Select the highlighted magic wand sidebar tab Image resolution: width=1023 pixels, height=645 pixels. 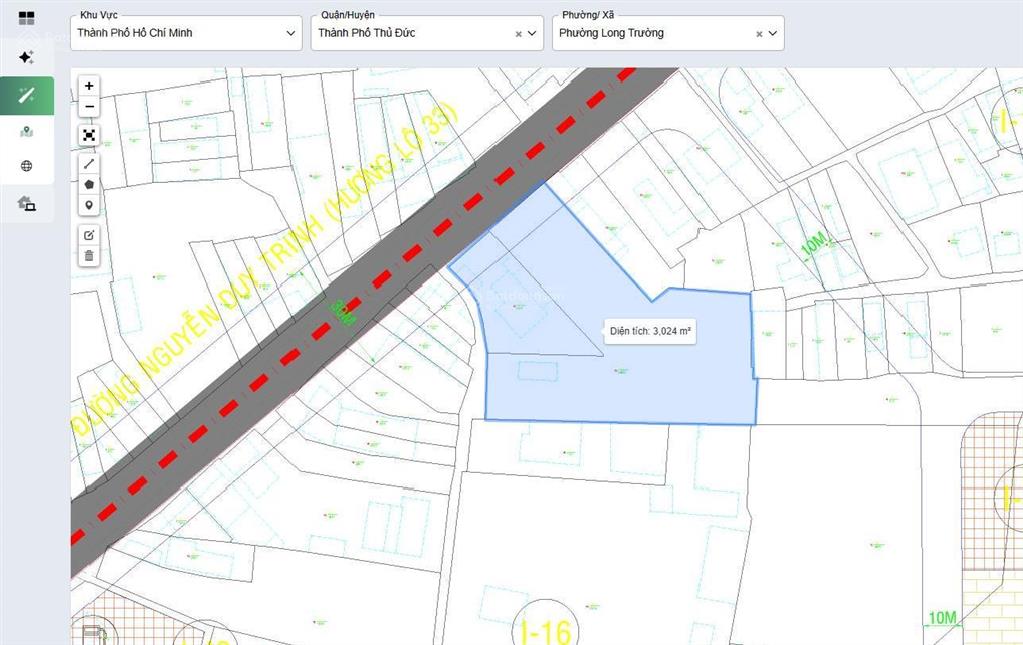(26, 95)
